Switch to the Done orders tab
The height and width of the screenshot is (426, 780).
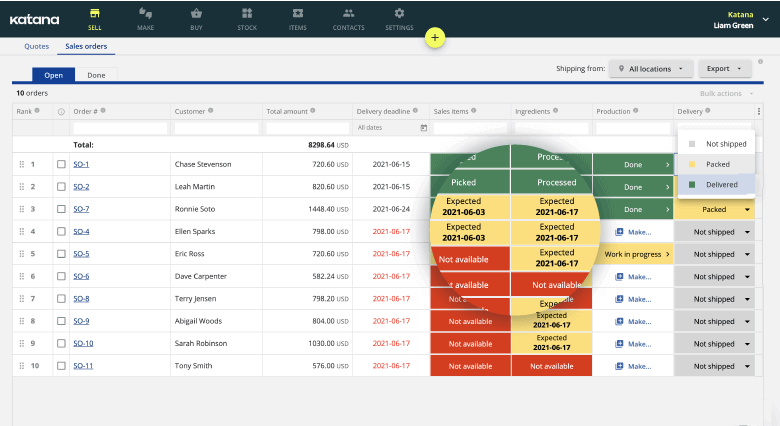pyautogui.click(x=96, y=75)
